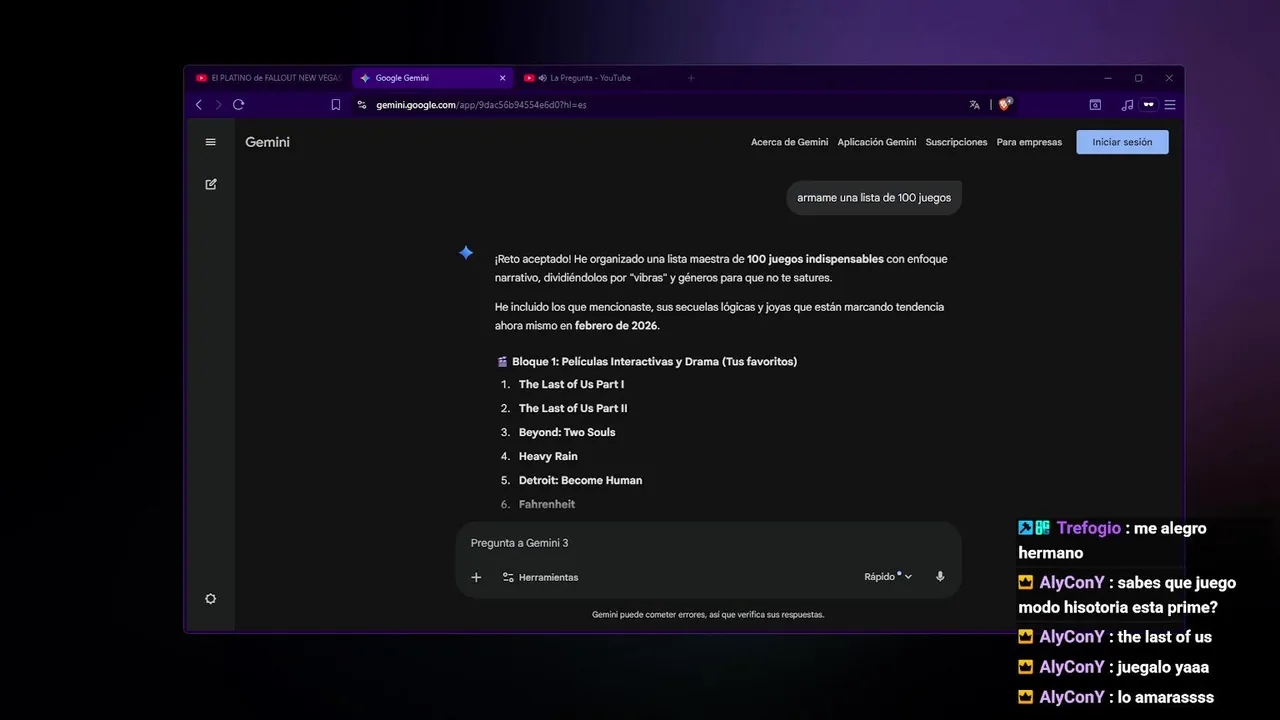Click the sunglasses profile icon in the toolbar
Viewport: 1280px width, 720px height.
click(x=1148, y=104)
